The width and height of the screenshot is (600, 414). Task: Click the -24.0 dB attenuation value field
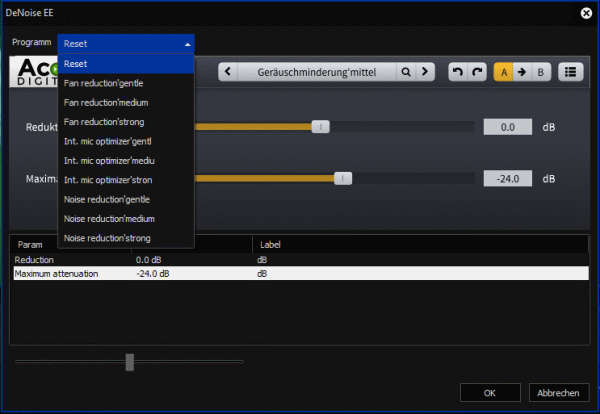pos(507,179)
